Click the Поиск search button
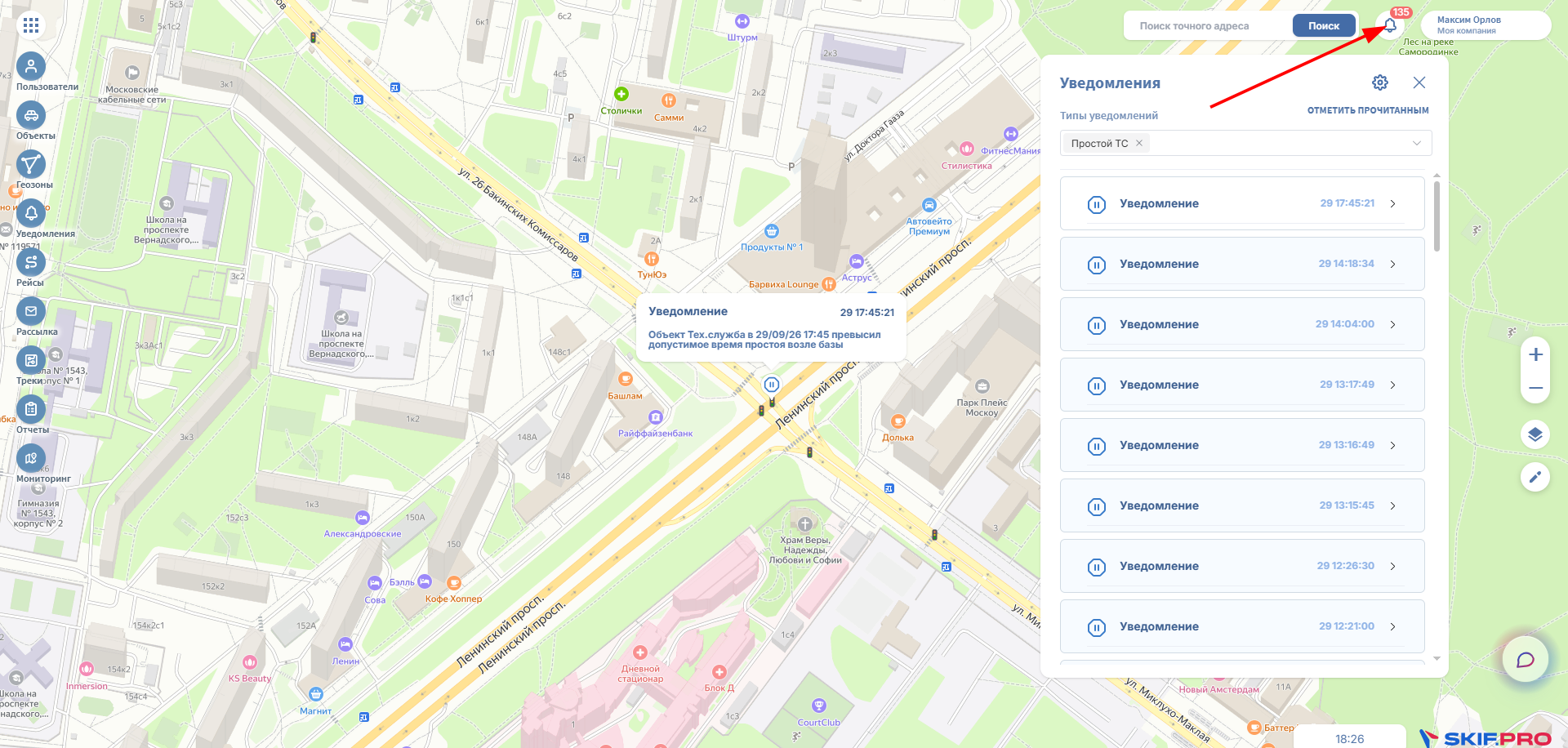 click(1324, 26)
